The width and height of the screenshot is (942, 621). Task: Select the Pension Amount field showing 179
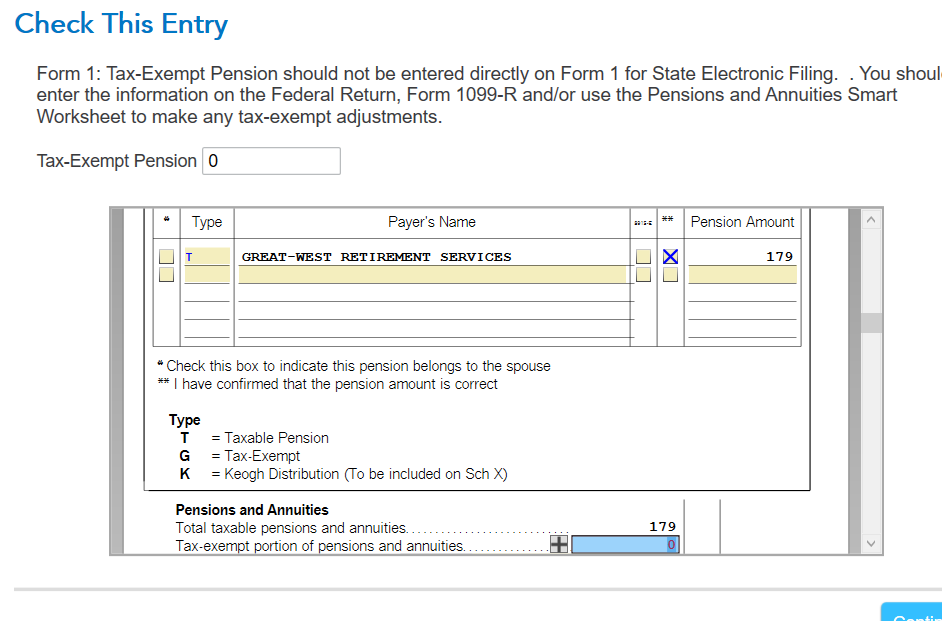(x=742, y=257)
